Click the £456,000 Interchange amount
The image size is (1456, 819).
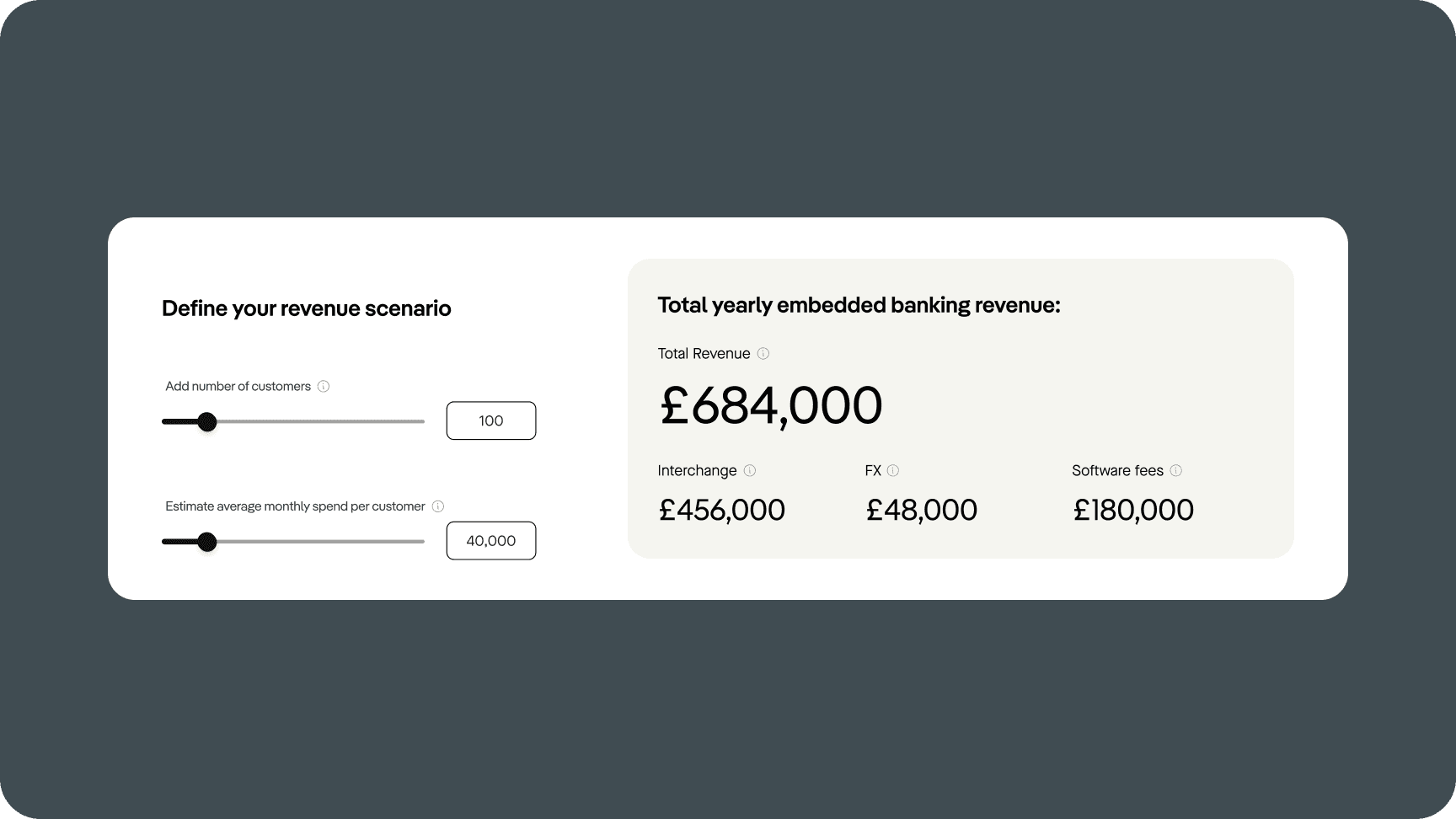click(721, 510)
